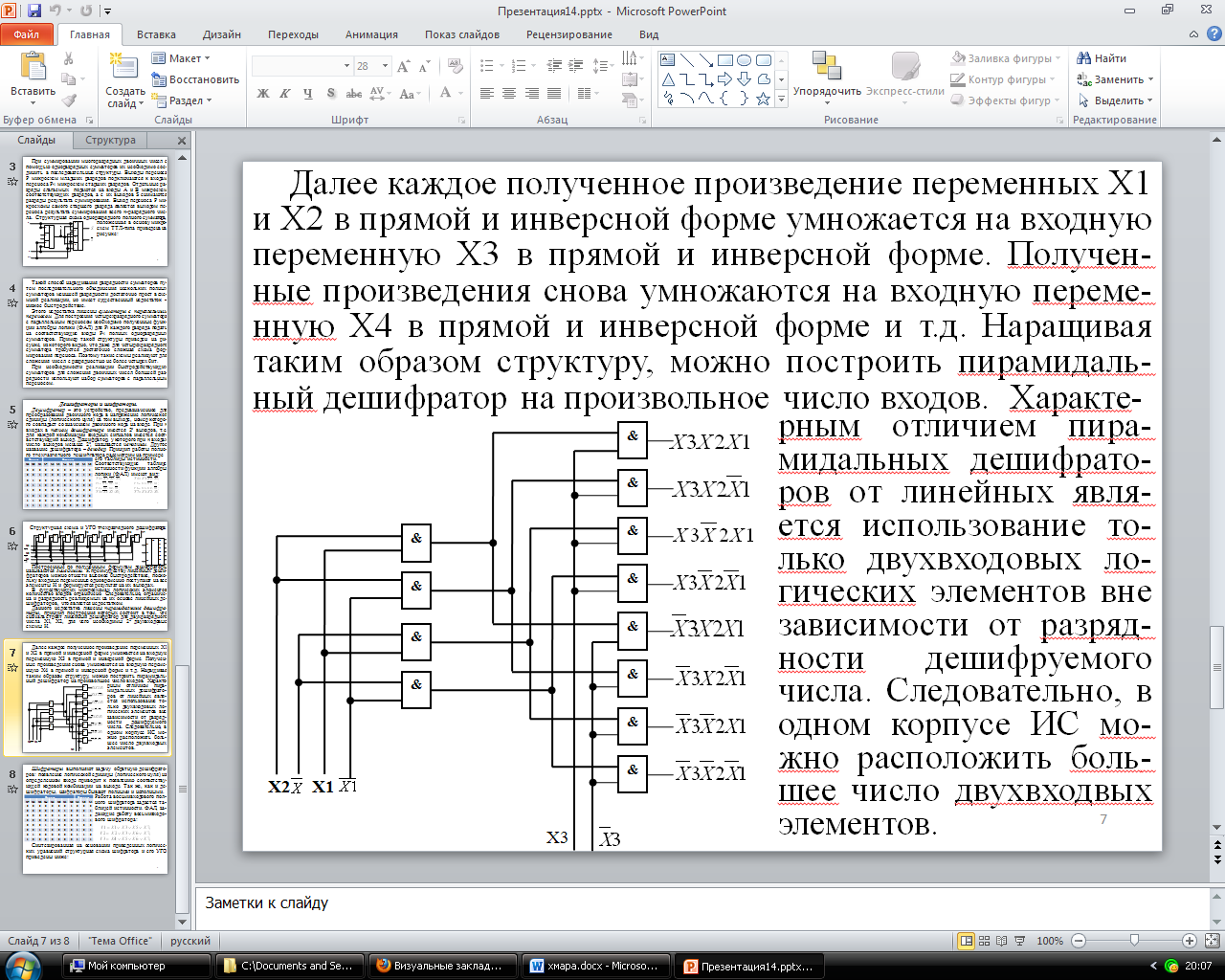Screen dimensions: 1225x980
Task: Click the Cut scissors icon
Action: tap(69, 58)
